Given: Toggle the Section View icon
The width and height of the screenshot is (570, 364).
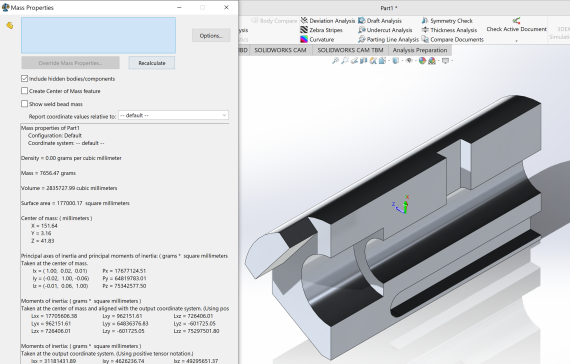Looking at the screenshot, I should click(x=364, y=61).
